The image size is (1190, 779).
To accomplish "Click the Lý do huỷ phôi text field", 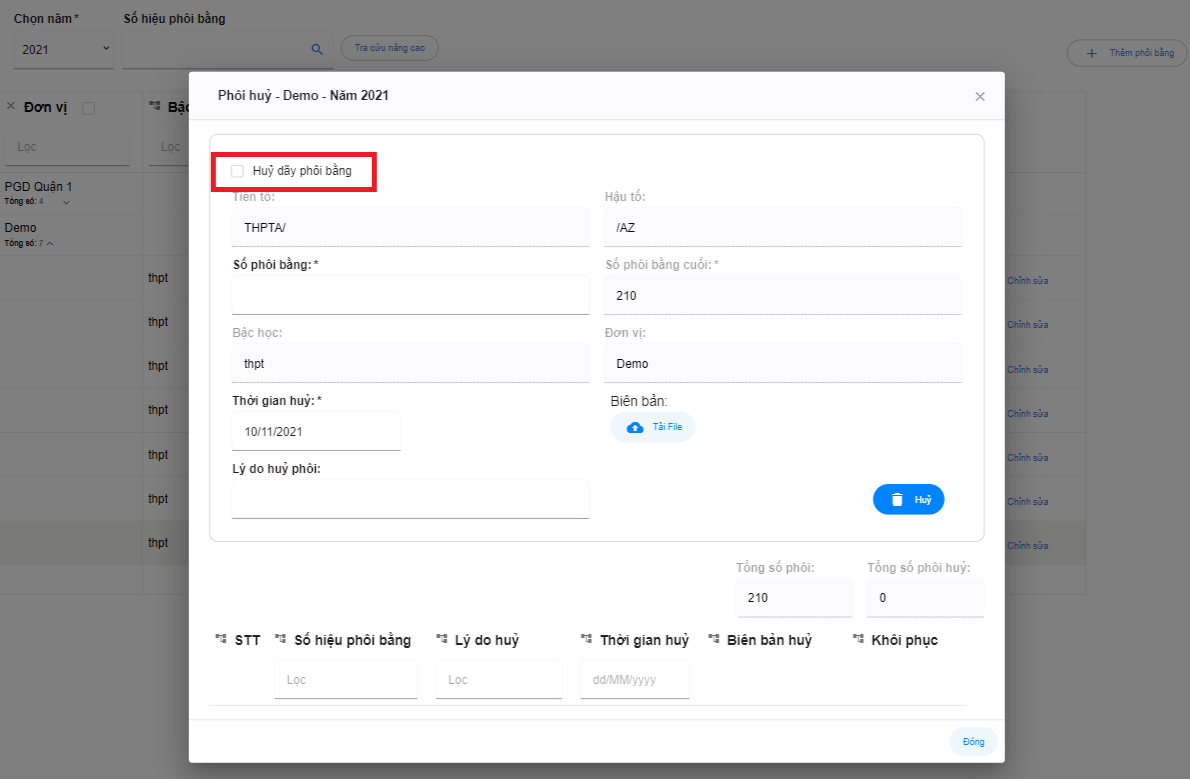I will pos(410,500).
